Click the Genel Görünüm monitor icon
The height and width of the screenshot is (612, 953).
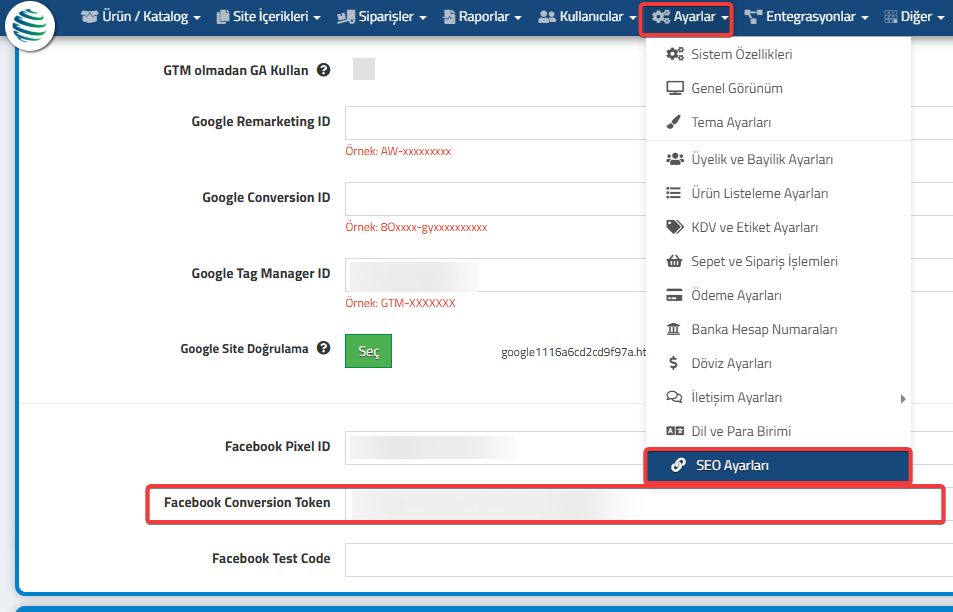click(x=674, y=88)
